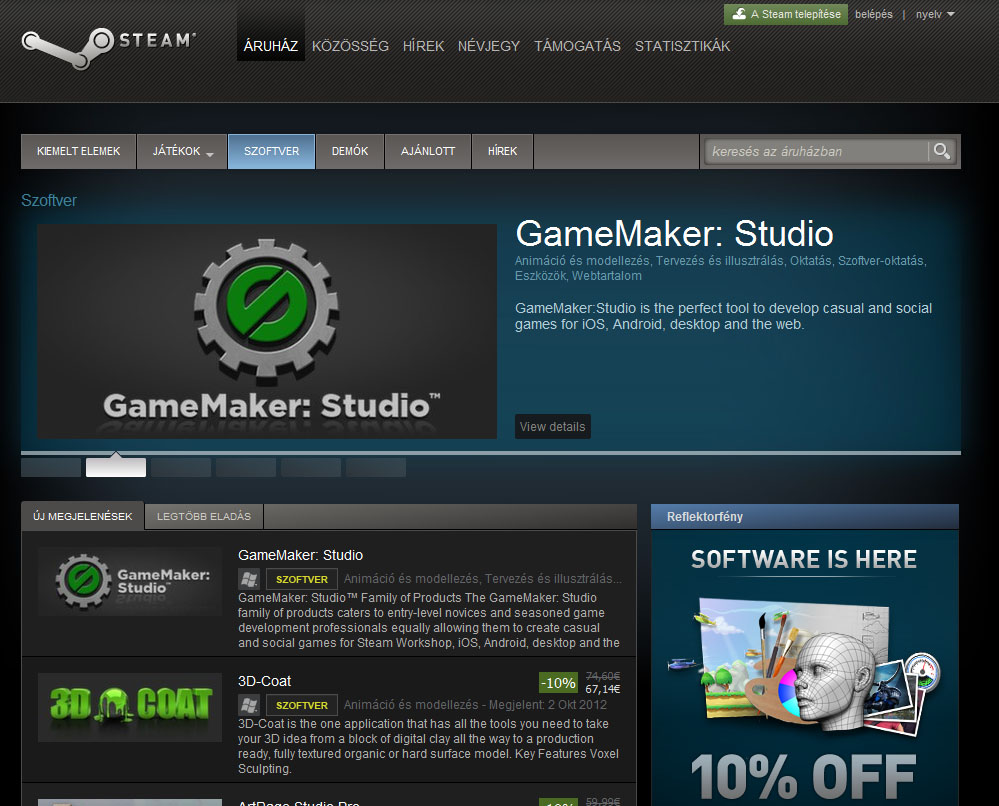Click the A Steam telepítése button
999x806 pixels.
click(x=786, y=14)
